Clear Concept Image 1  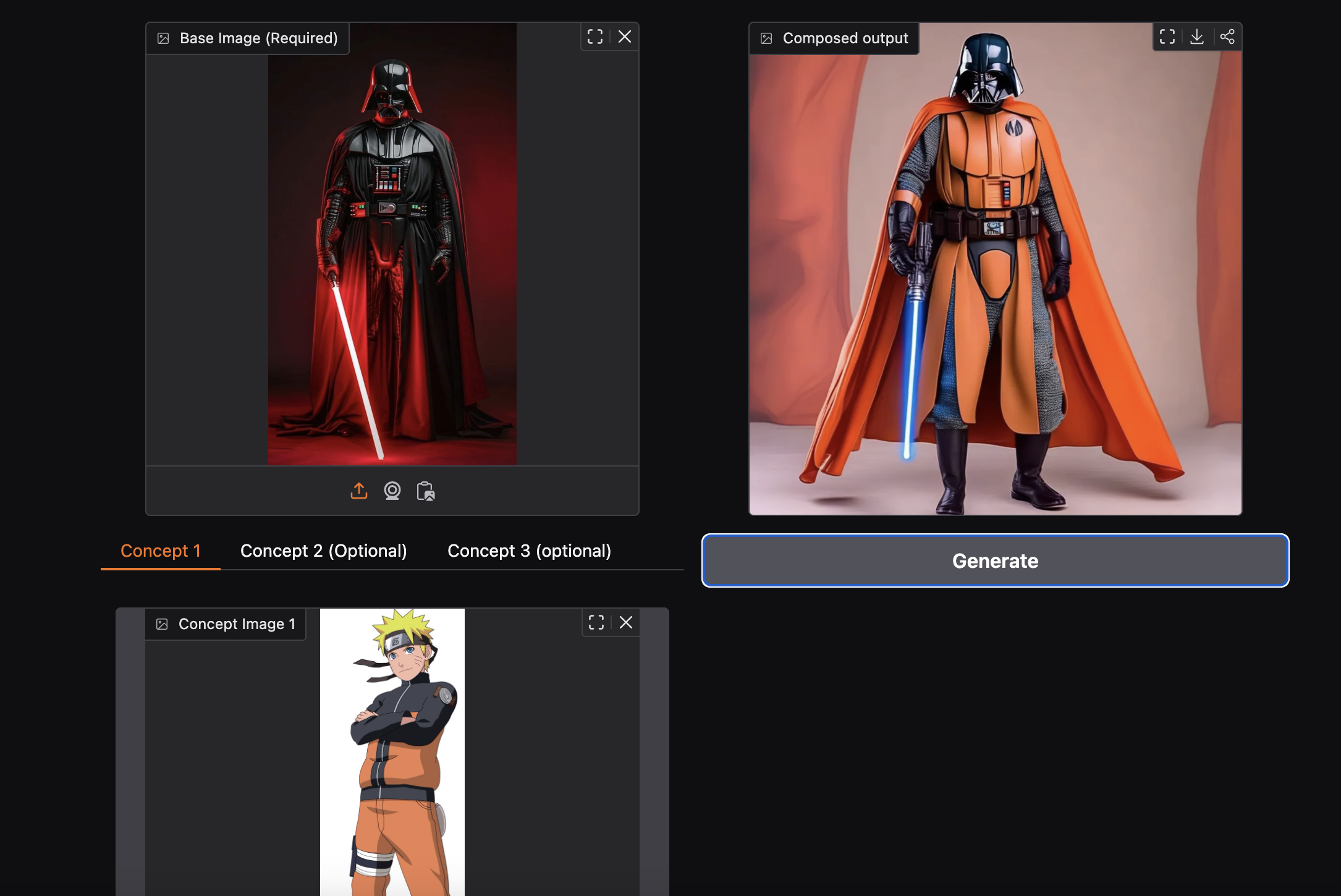point(626,622)
